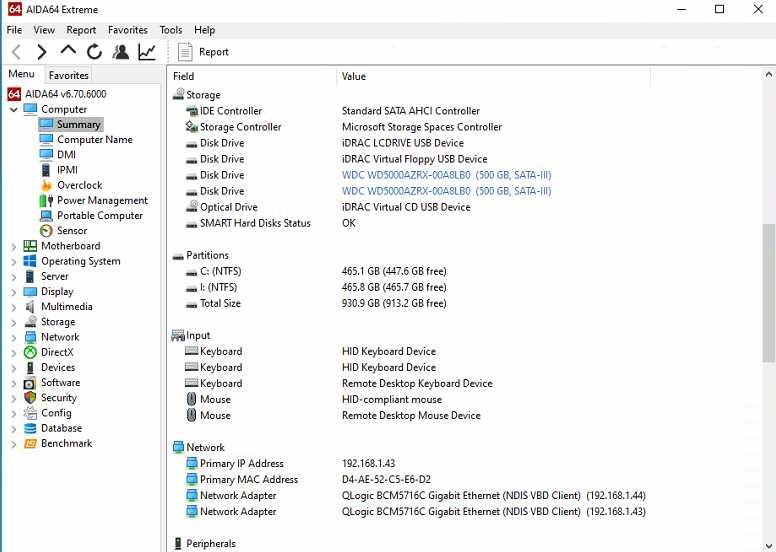Refresh the current page
The height and width of the screenshot is (552, 776).
[x=94, y=51]
